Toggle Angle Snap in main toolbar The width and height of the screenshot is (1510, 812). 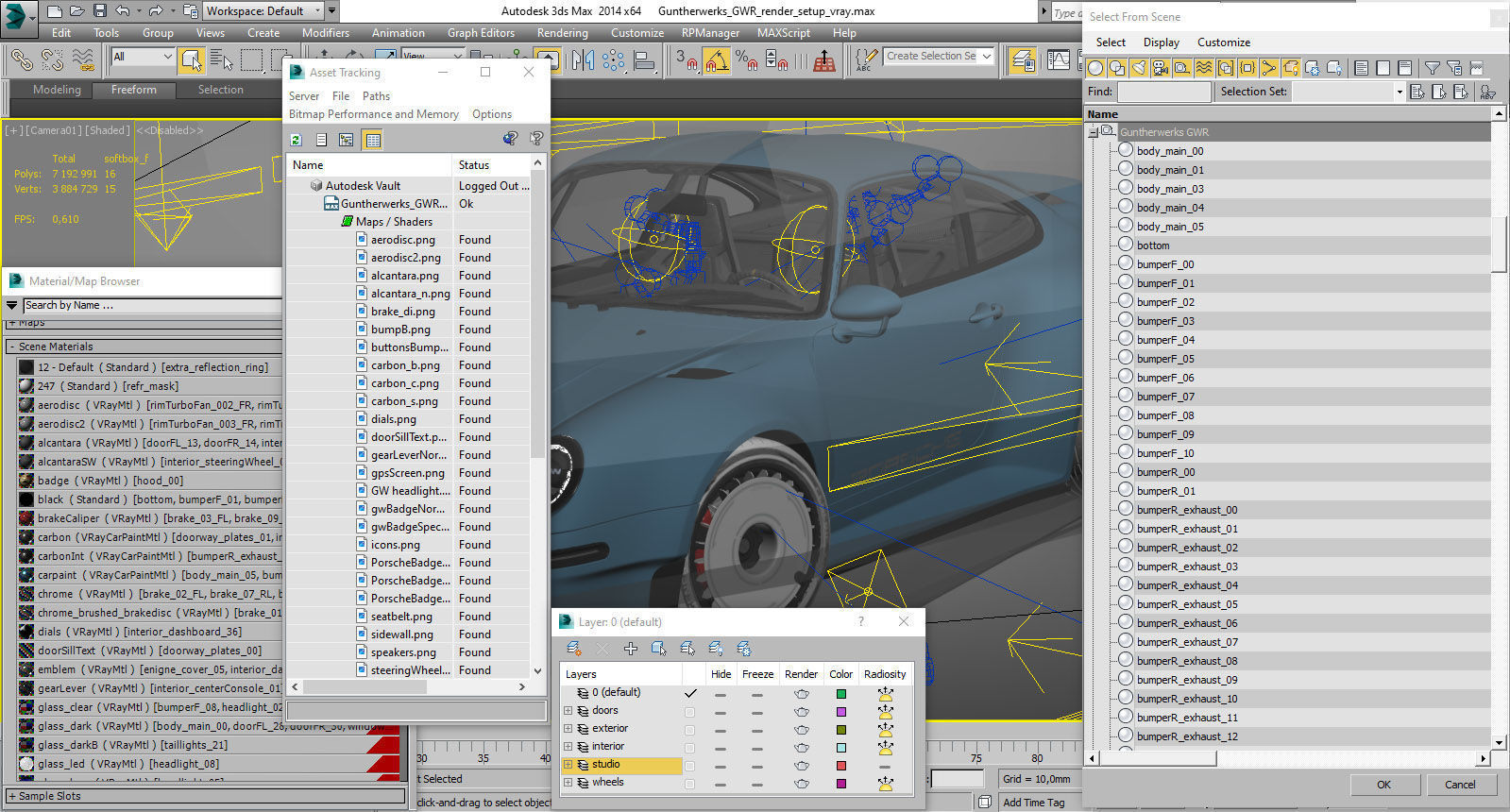coord(717,60)
